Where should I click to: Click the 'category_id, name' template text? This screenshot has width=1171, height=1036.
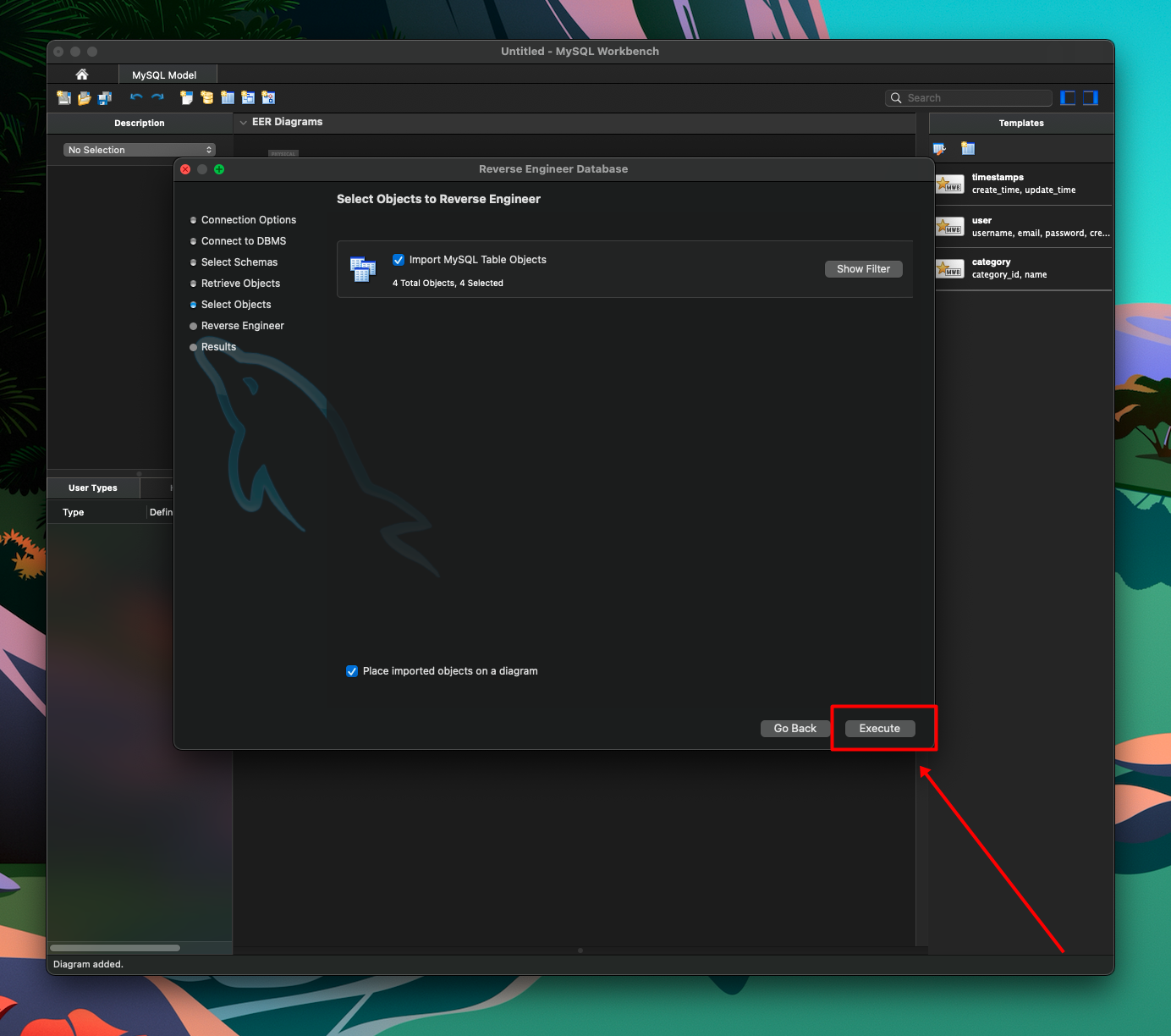click(x=1009, y=275)
